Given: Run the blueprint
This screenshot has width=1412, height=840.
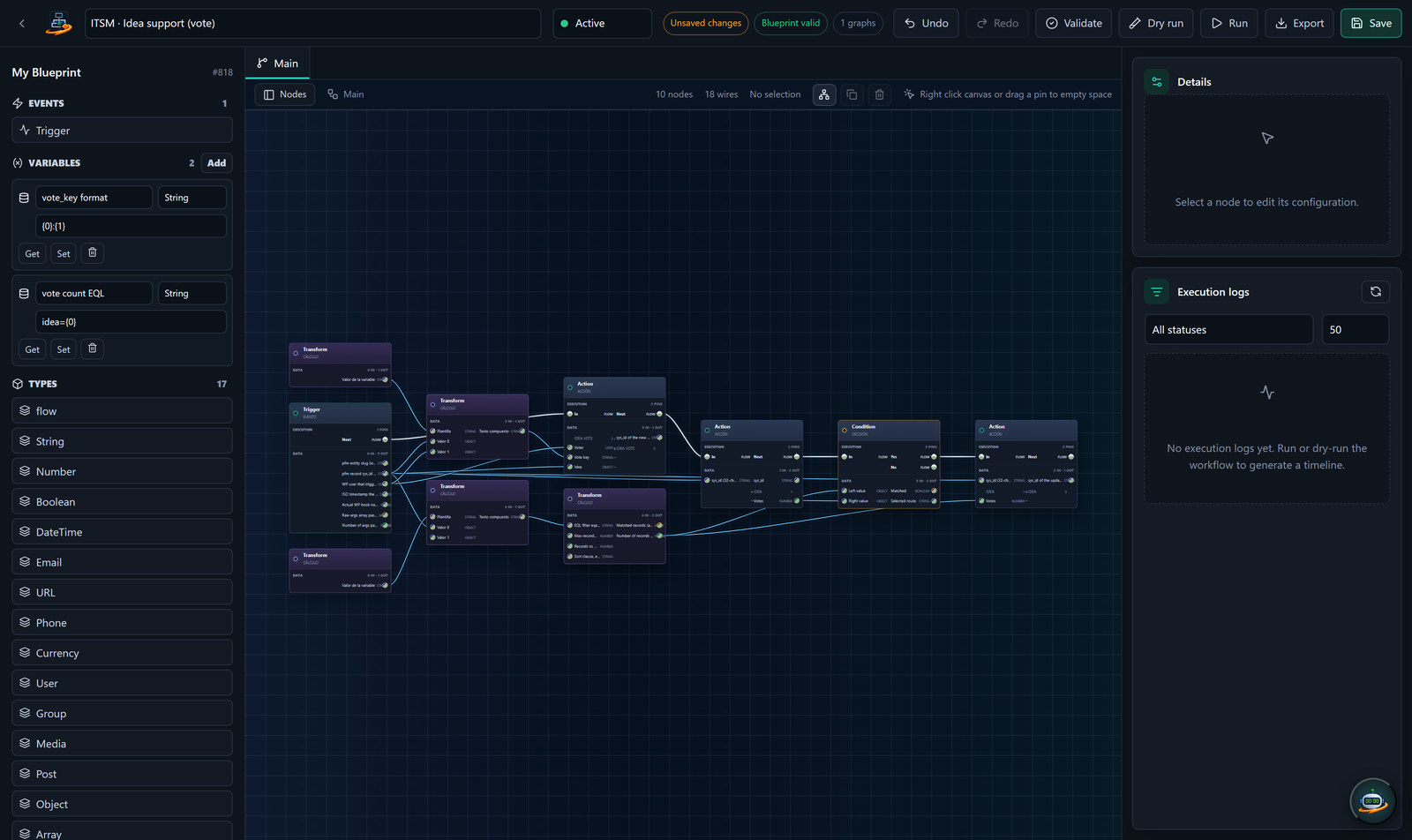Looking at the screenshot, I should click(x=1229, y=24).
